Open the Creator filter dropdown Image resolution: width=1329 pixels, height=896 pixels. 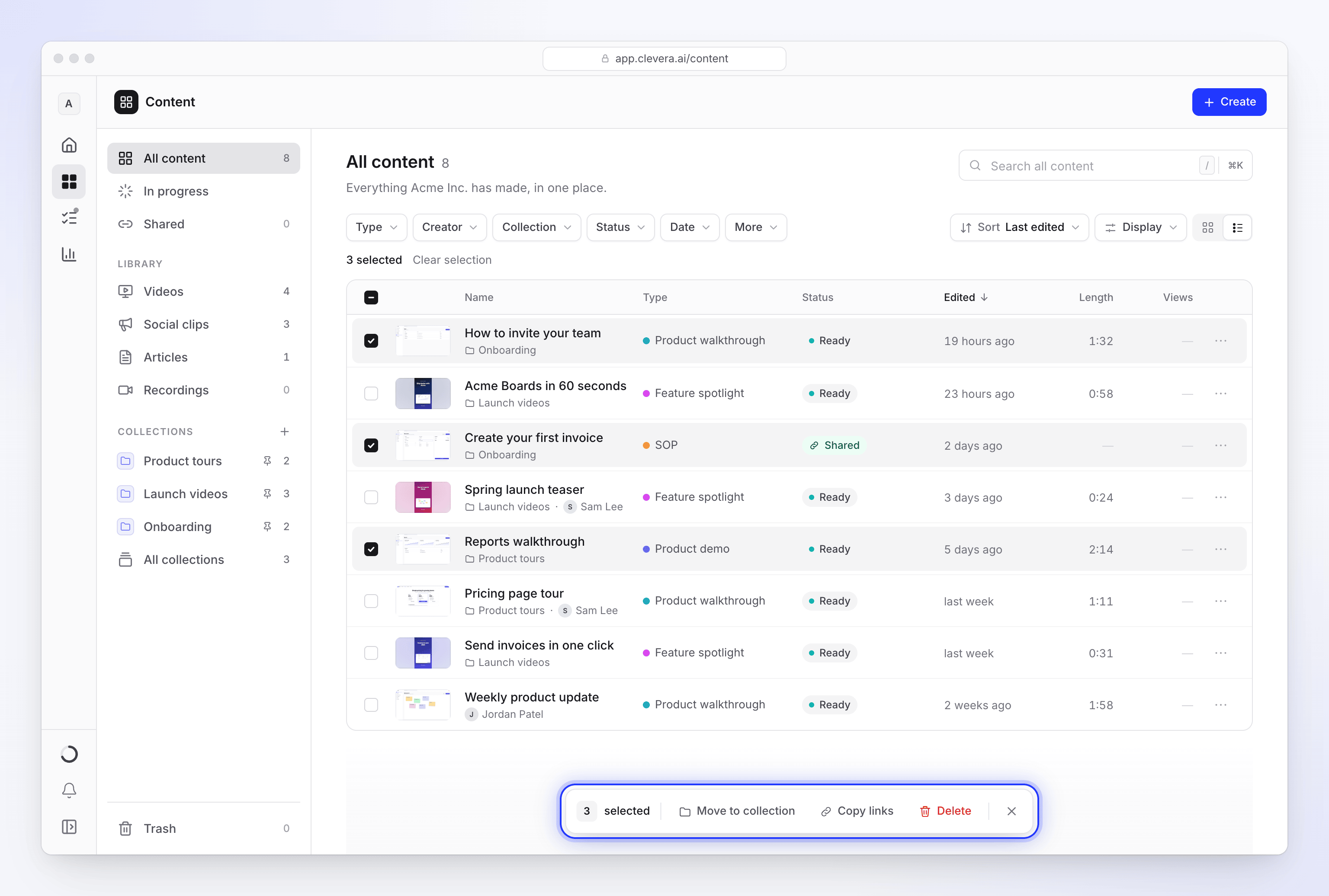[449, 227]
